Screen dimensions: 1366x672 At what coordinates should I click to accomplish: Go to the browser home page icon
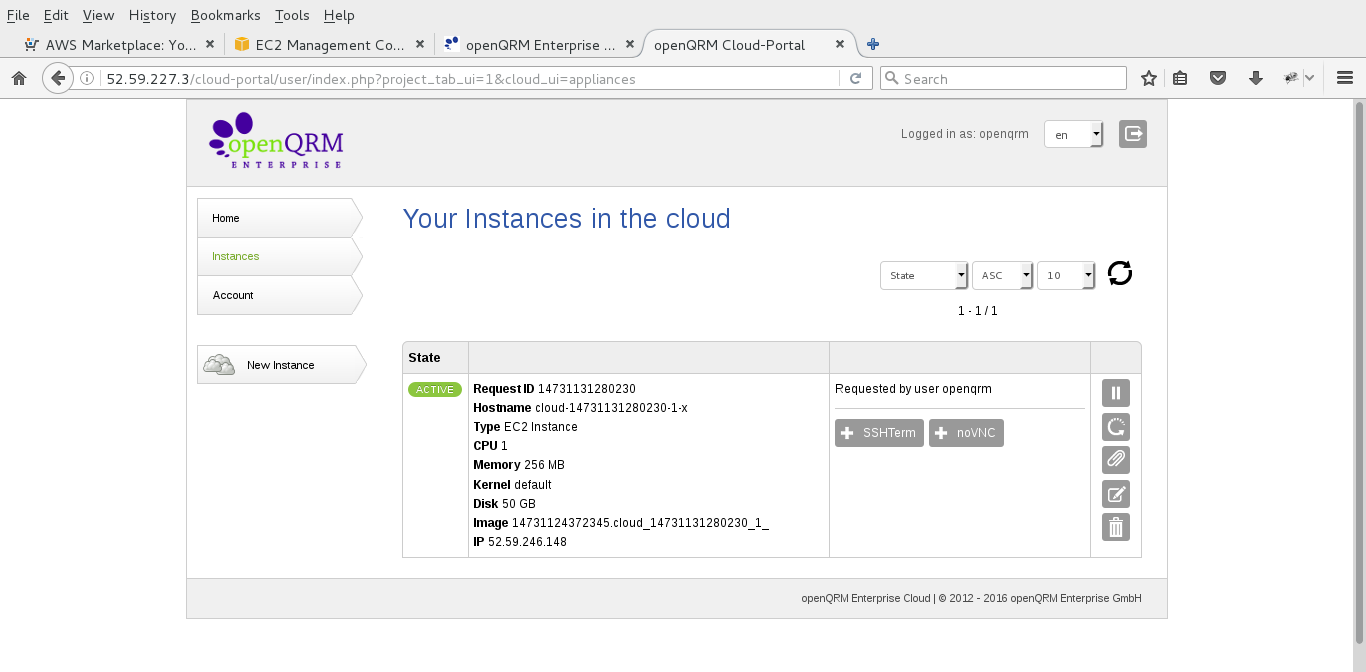[19, 78]
